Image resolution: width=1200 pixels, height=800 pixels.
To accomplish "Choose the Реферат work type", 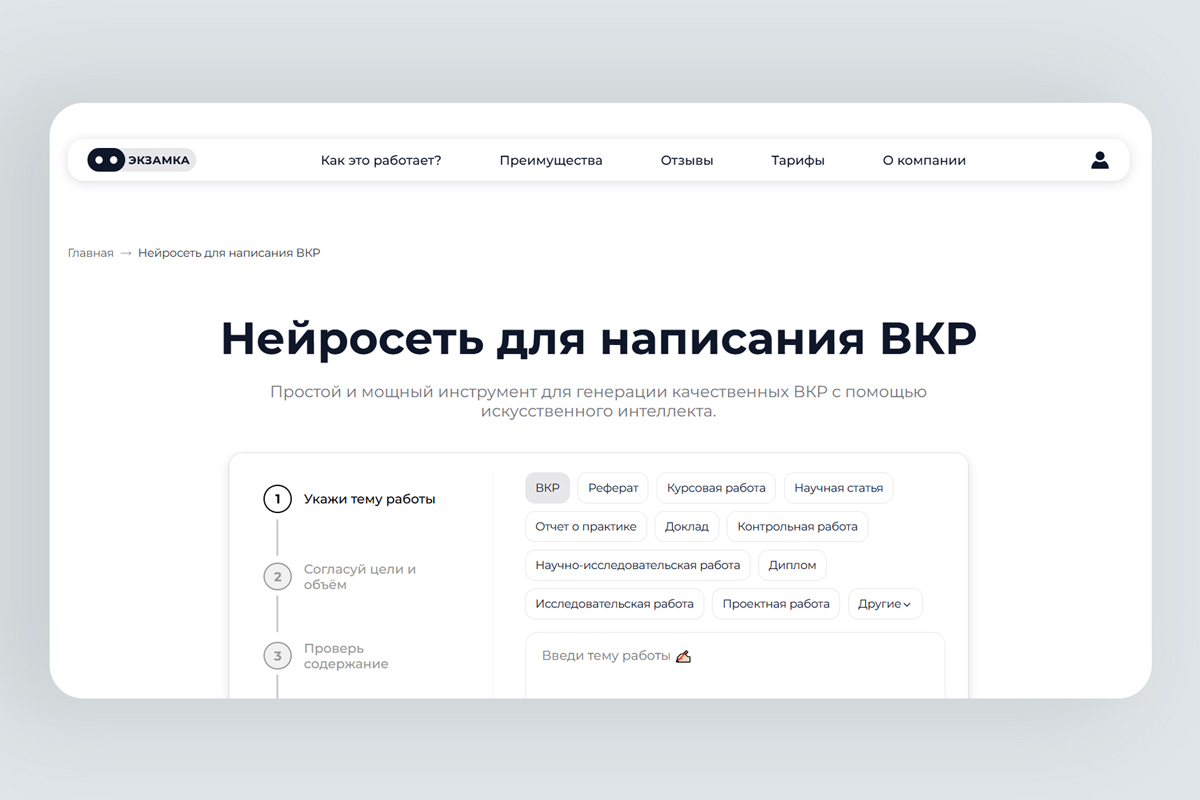I will 613,488.
